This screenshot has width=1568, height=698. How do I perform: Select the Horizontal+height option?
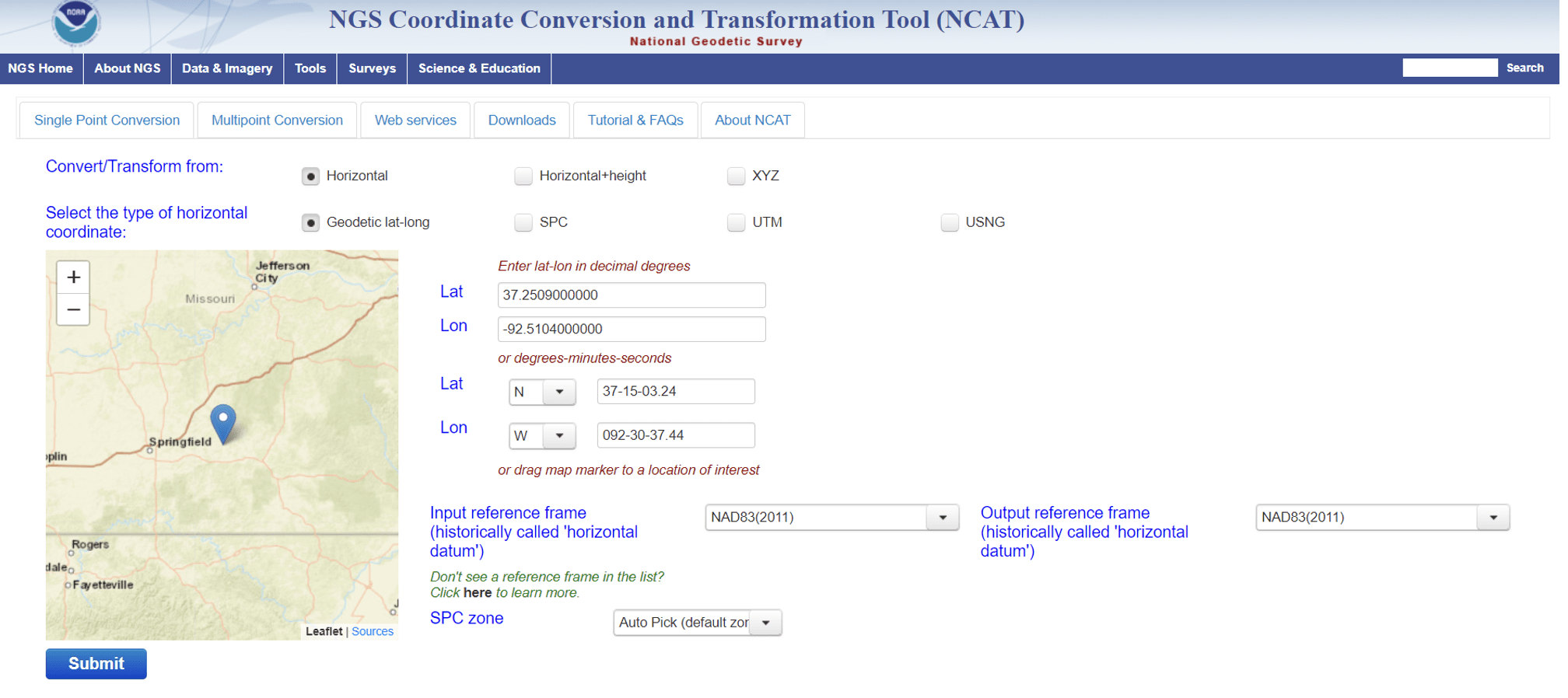pos(523,176)
